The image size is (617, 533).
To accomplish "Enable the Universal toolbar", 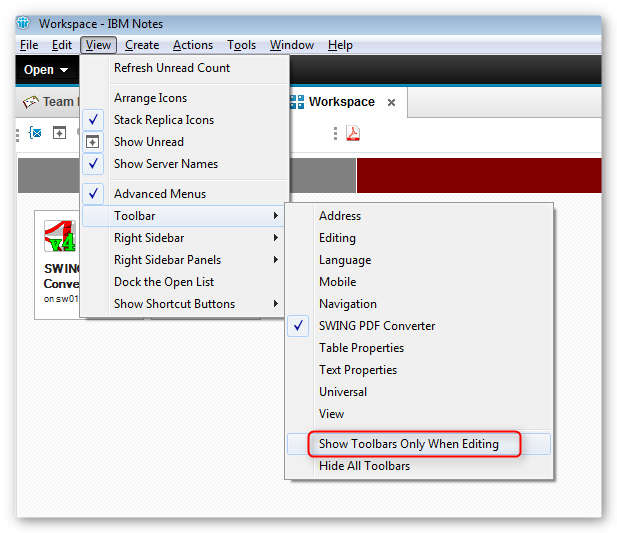I will point(419,392).
